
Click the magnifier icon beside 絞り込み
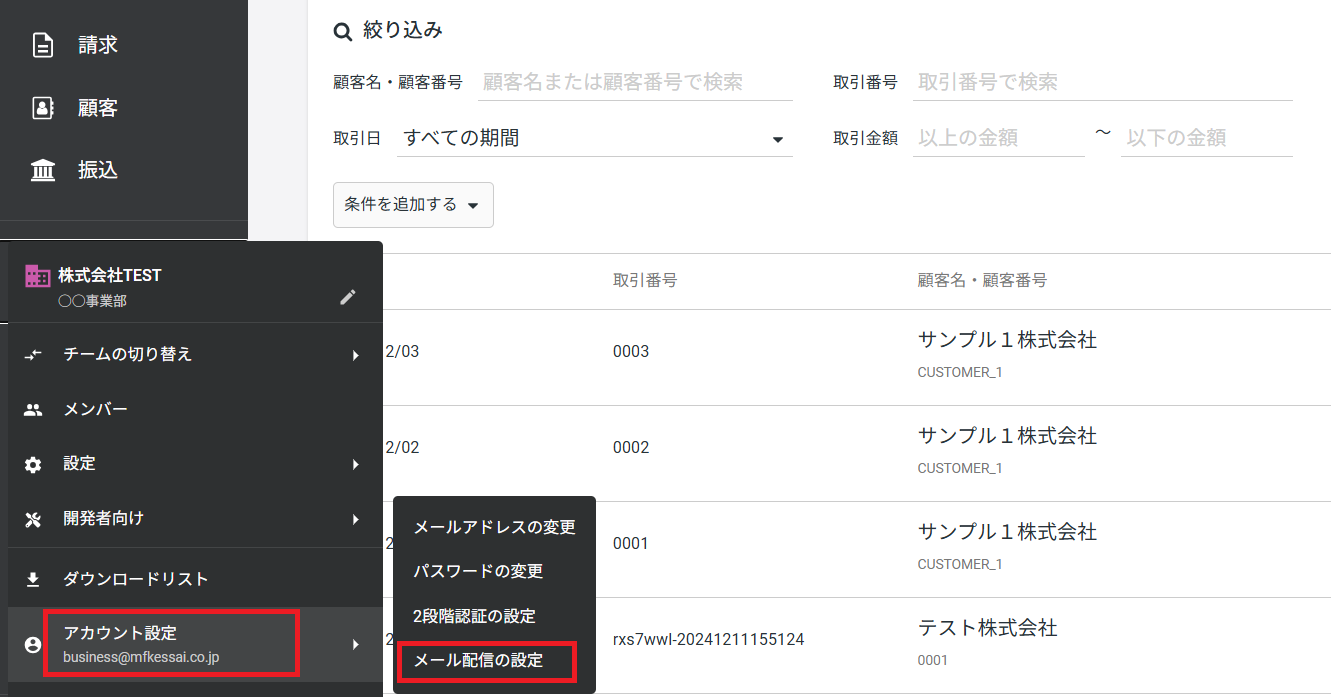(x=343, y=32)
